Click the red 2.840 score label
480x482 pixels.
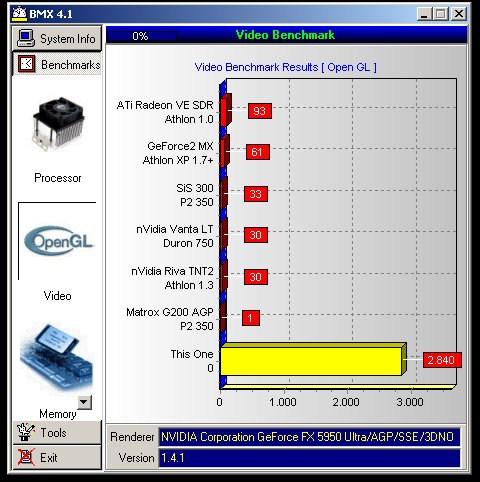[442, 360]
